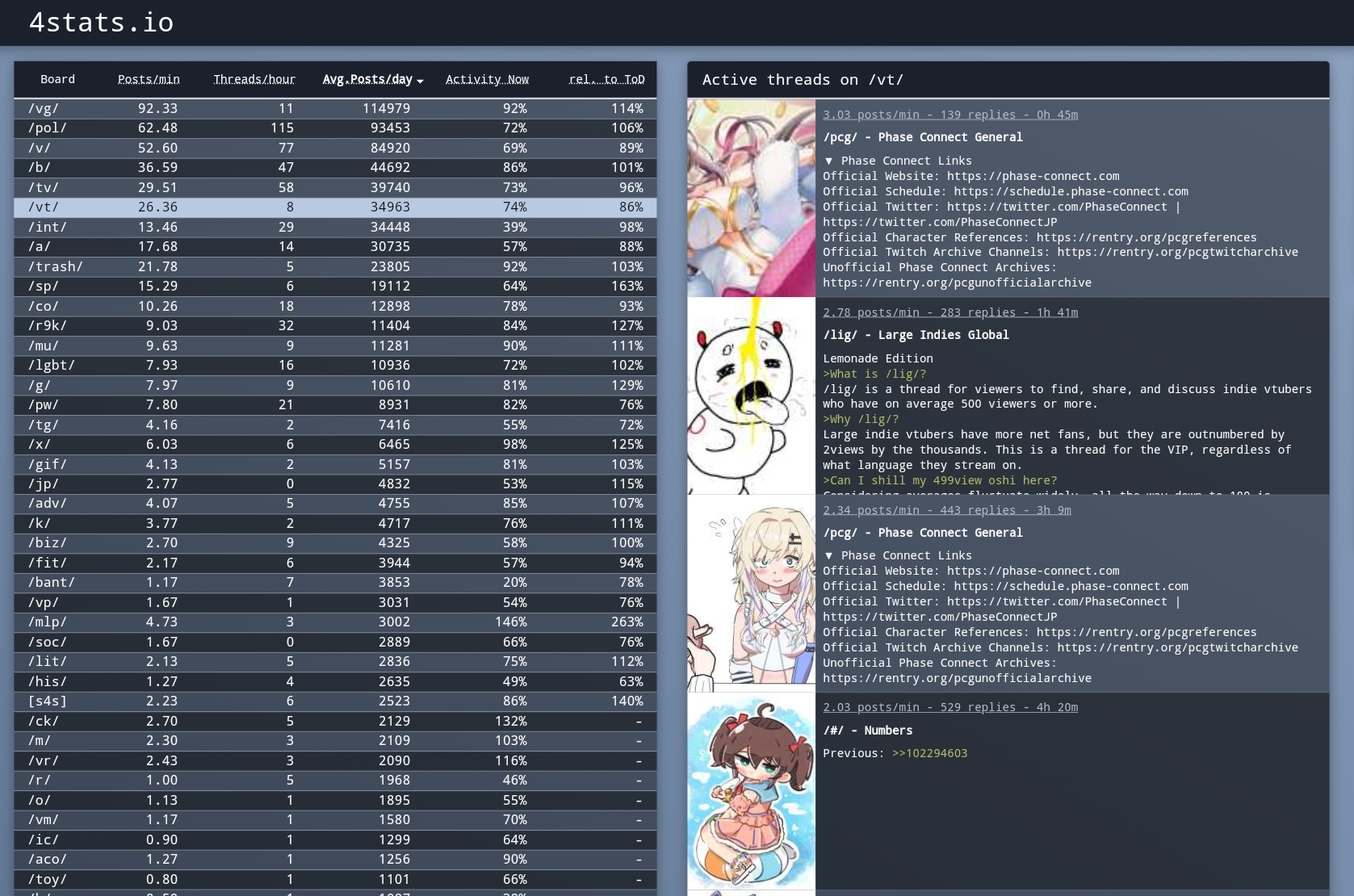Select the /int/ board row
The height and width of the screenshot is (896, 1354).
(335, 227)
